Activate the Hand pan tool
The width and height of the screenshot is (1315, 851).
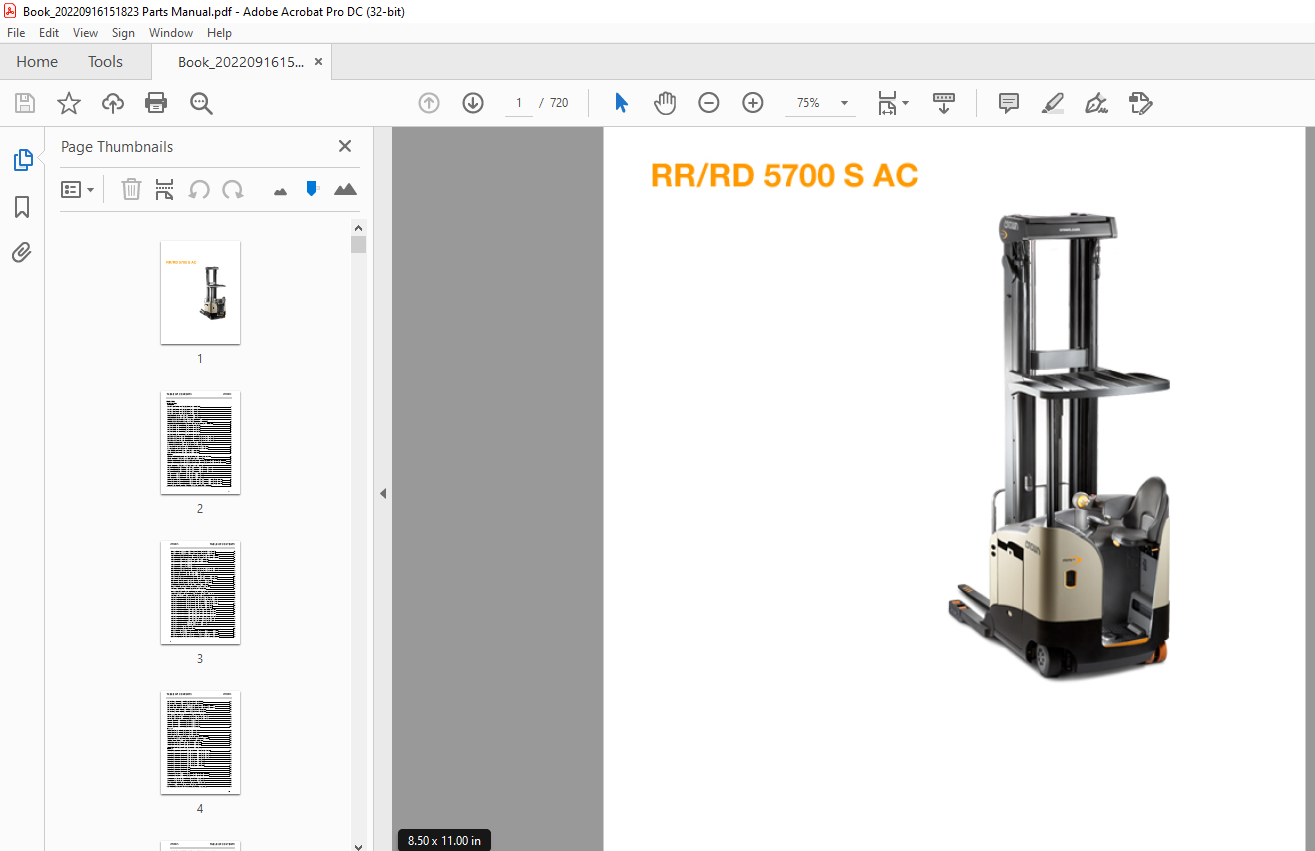click(665, 103)
